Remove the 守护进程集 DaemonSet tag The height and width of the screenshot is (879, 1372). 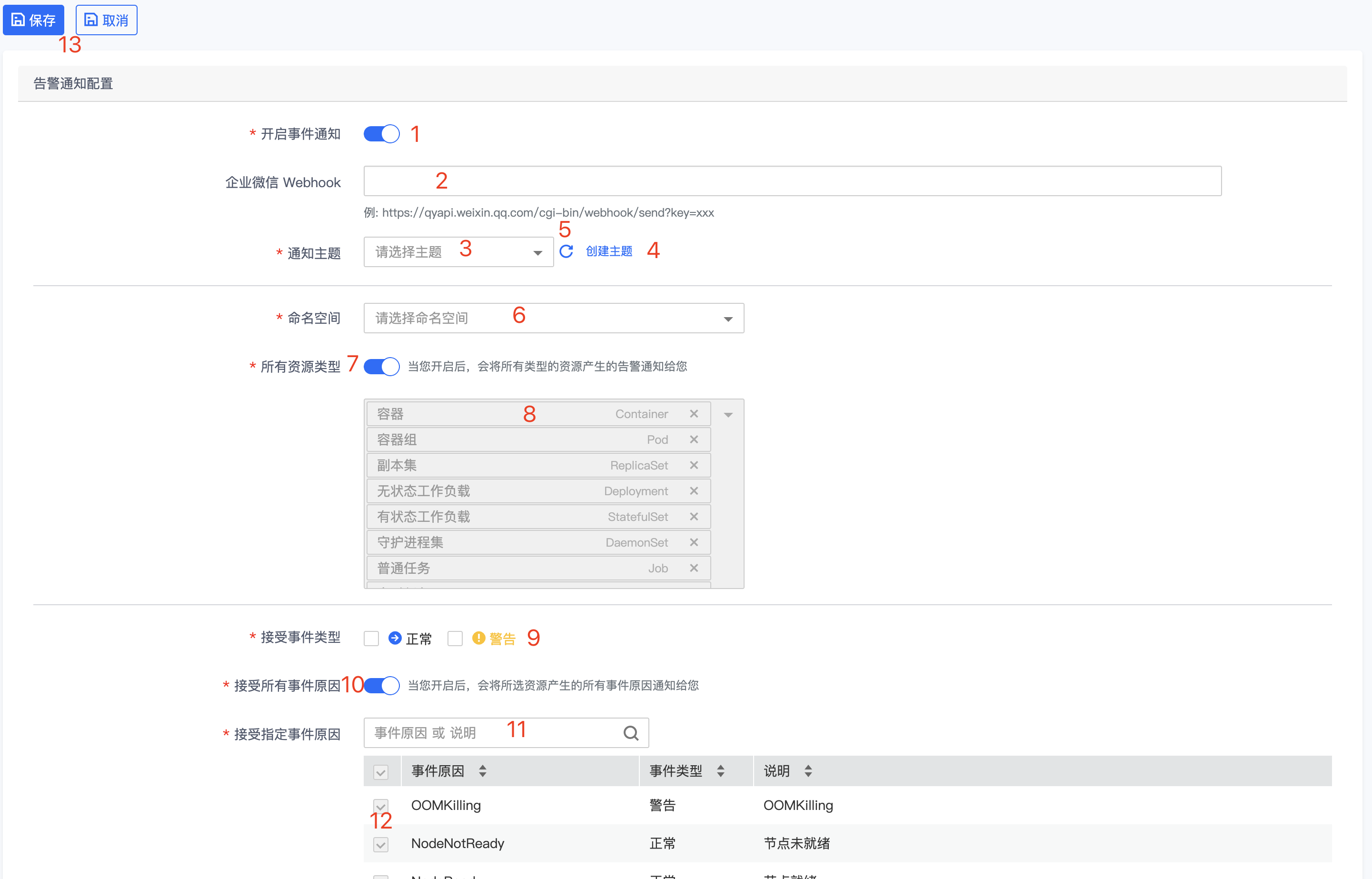click(x=694, y=542)
